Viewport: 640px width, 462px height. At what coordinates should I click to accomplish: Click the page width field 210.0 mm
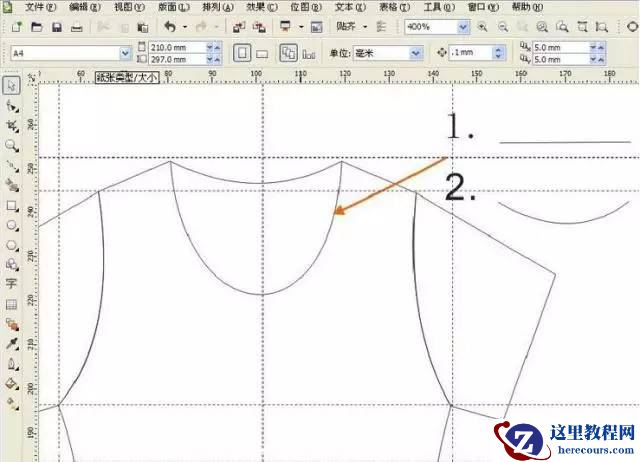tap(177, 47)
